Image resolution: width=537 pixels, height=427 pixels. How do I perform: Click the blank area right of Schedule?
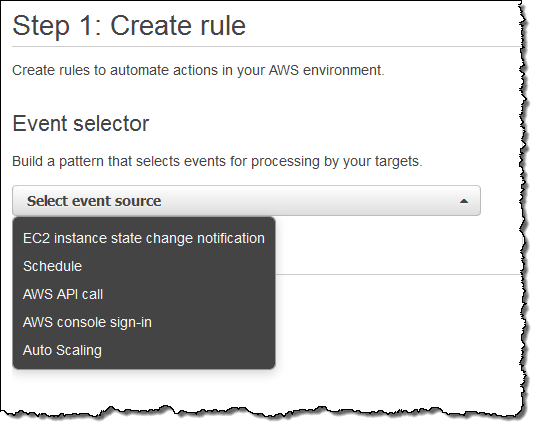coord(178,266)
